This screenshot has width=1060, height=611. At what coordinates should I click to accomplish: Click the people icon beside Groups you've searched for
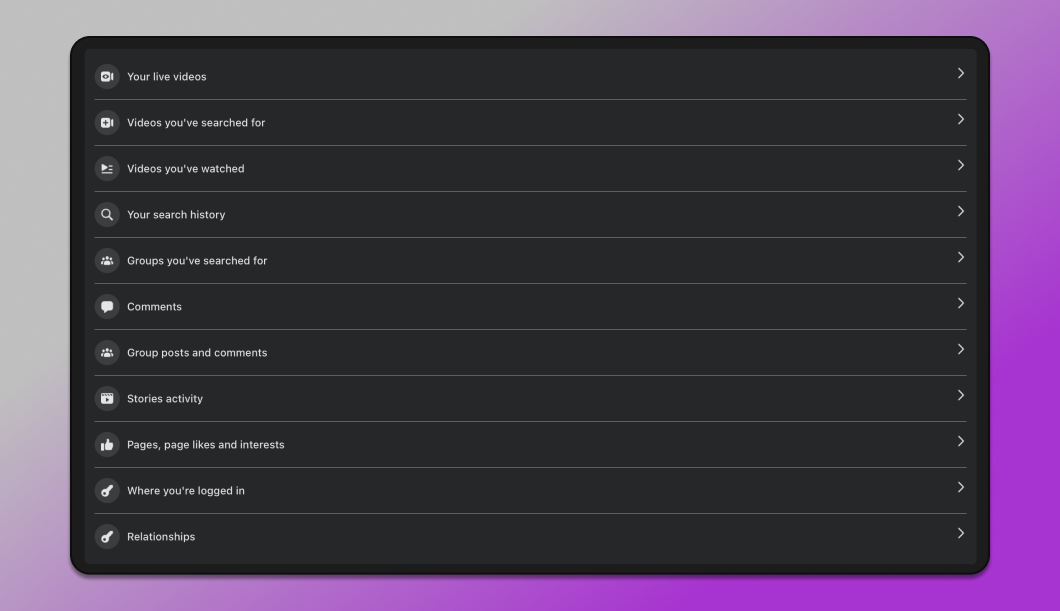[107, 260]
